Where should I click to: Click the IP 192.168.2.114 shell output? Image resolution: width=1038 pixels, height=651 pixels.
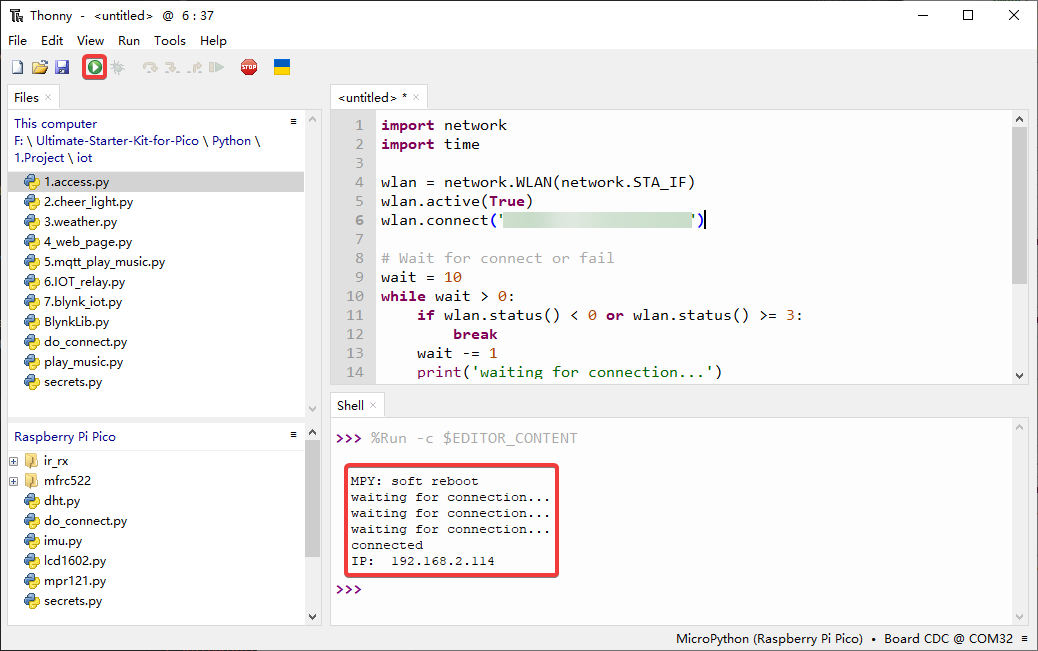click(x=422, y=561)
